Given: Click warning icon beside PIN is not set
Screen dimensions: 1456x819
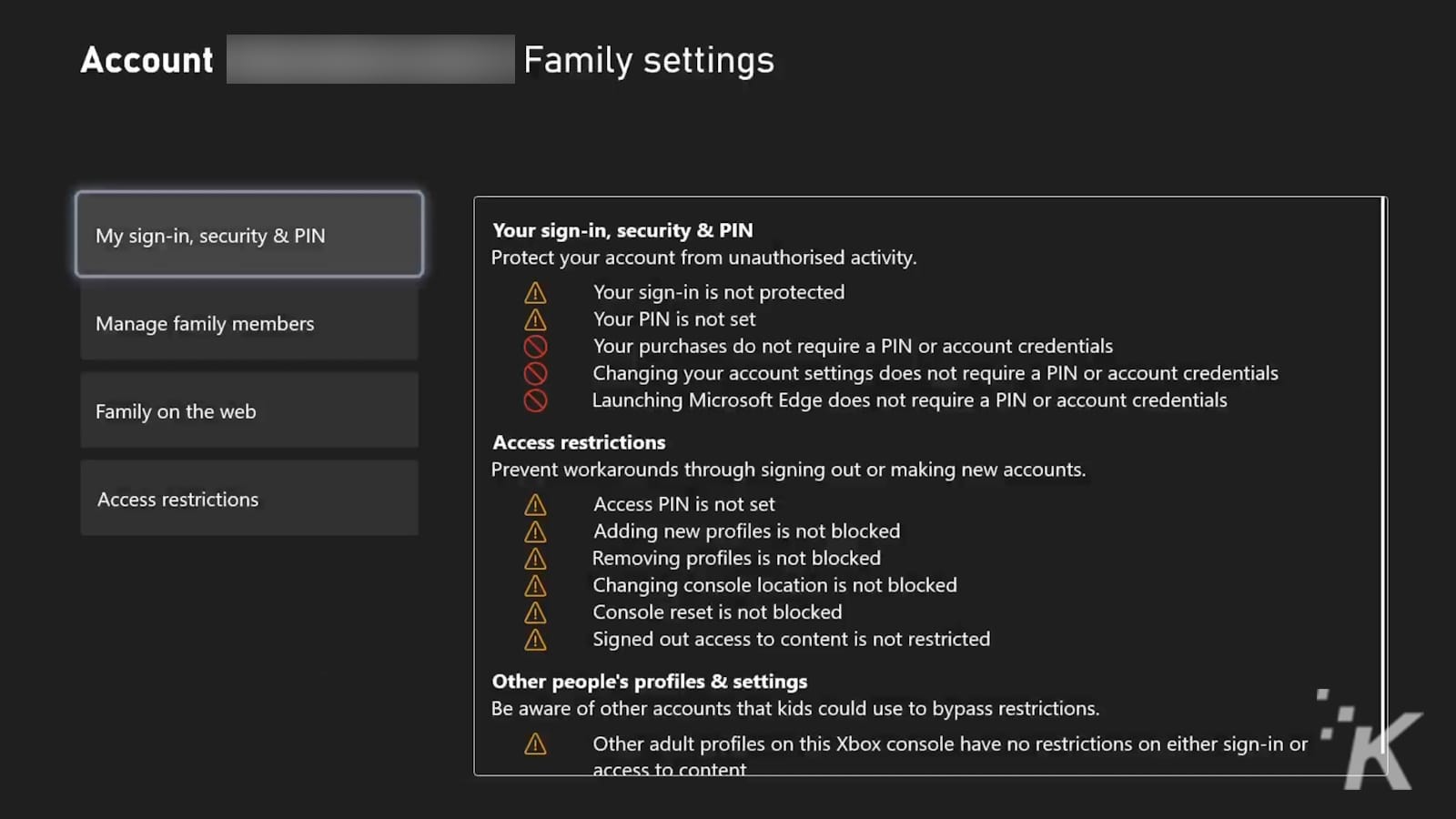Looking at the screenshot, I should pyautogui.click(x=535, y=319).
